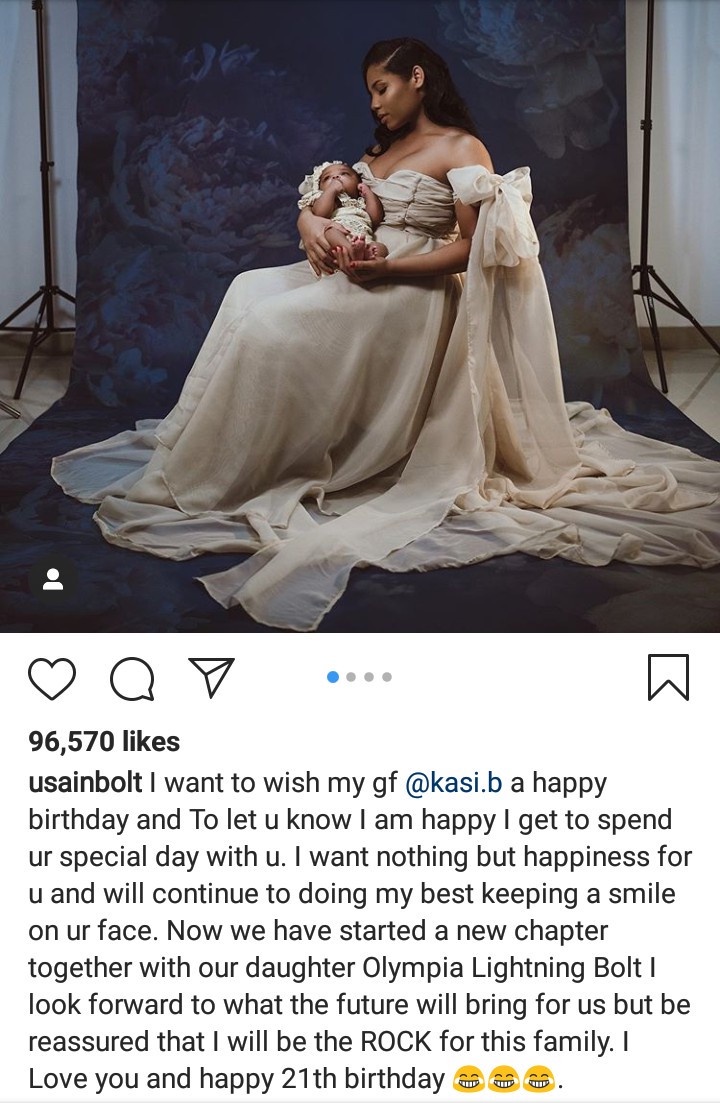Select the first blue carousel dot
The width and height of the screenshot is (720, 1103).
(333, 677)
